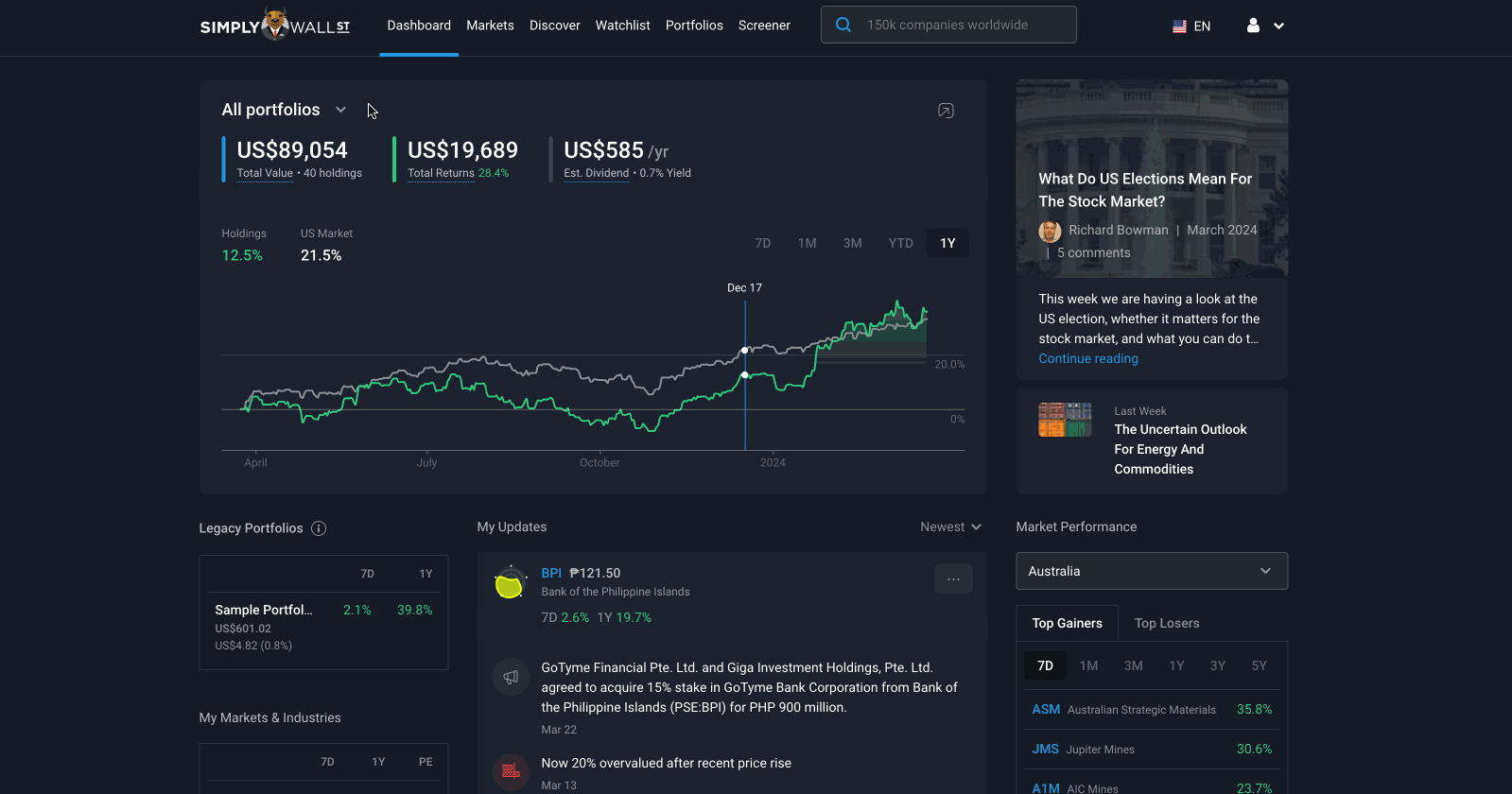Open the BPI update ellipsis menu
Screen dimensions: 1512x794
tap(953, 578)
